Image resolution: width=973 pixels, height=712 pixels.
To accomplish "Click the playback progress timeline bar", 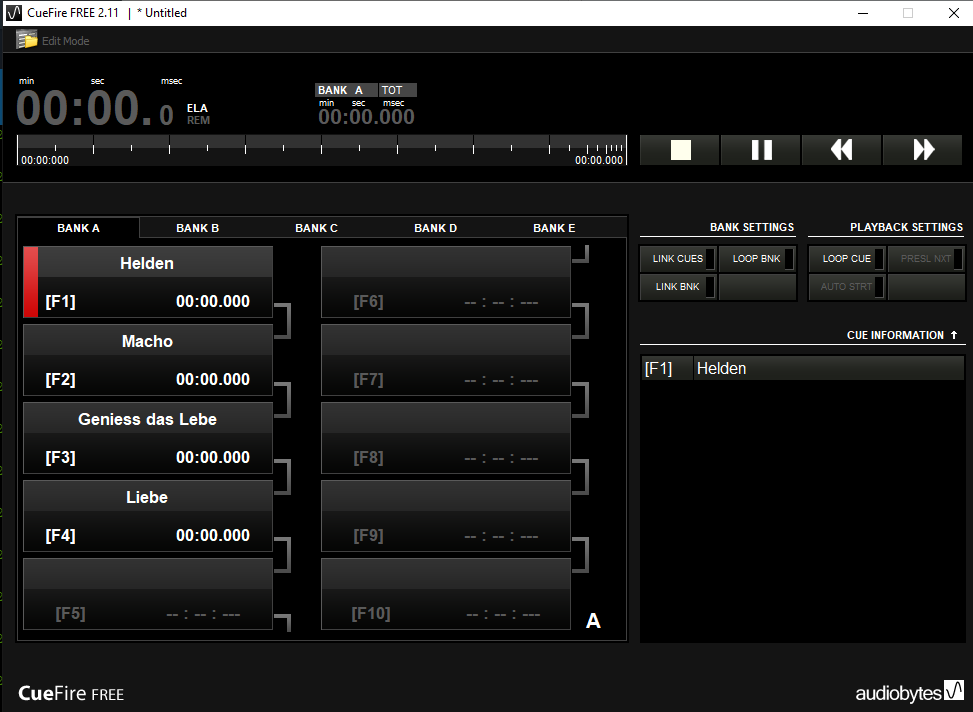I will (321, 150).
